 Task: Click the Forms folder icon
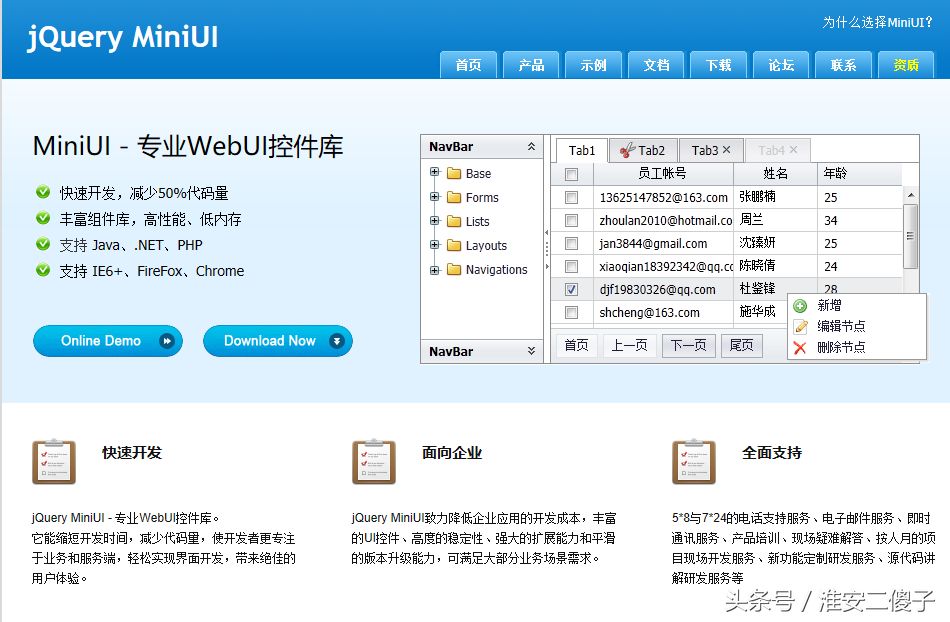point(454,197)
